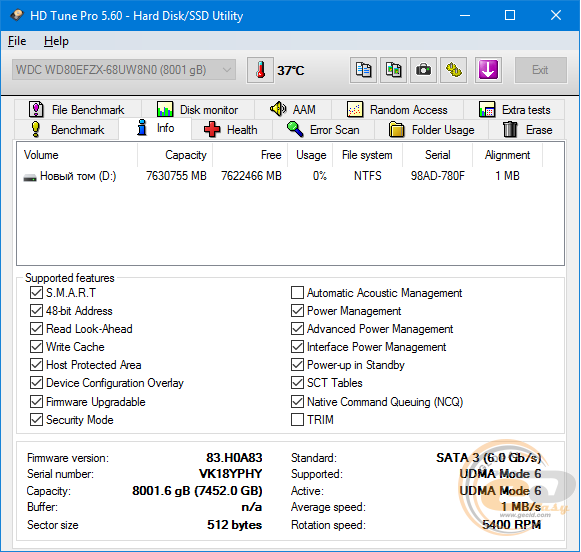Image resolution: width=581 pixels, height=552 pixels.
Task: Copy info to clipboard icon
Action: [x=363, y=70]
